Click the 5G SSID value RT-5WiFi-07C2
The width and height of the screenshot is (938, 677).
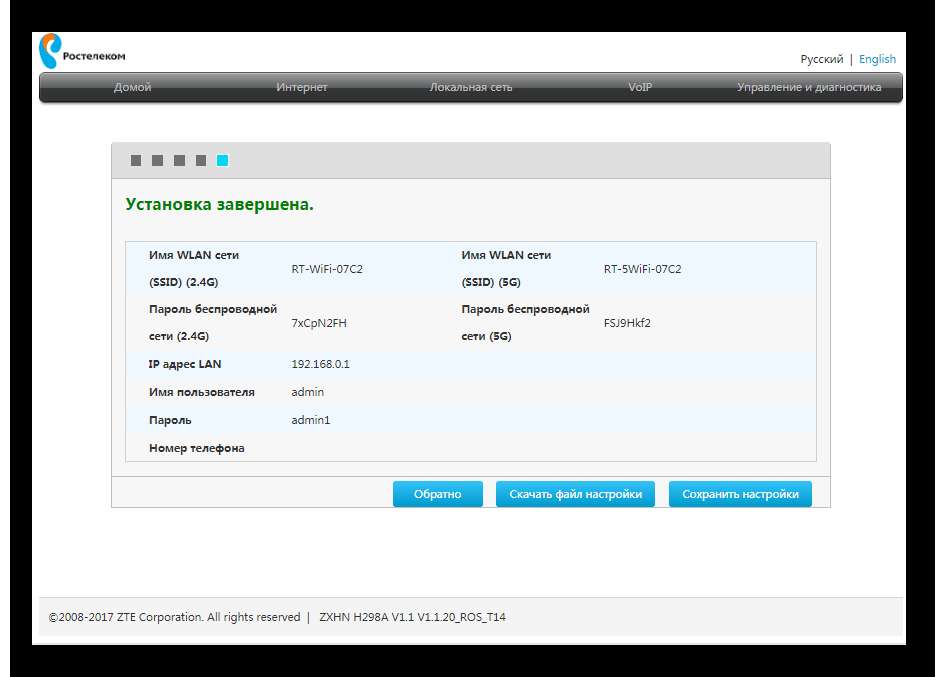(642, 269)
